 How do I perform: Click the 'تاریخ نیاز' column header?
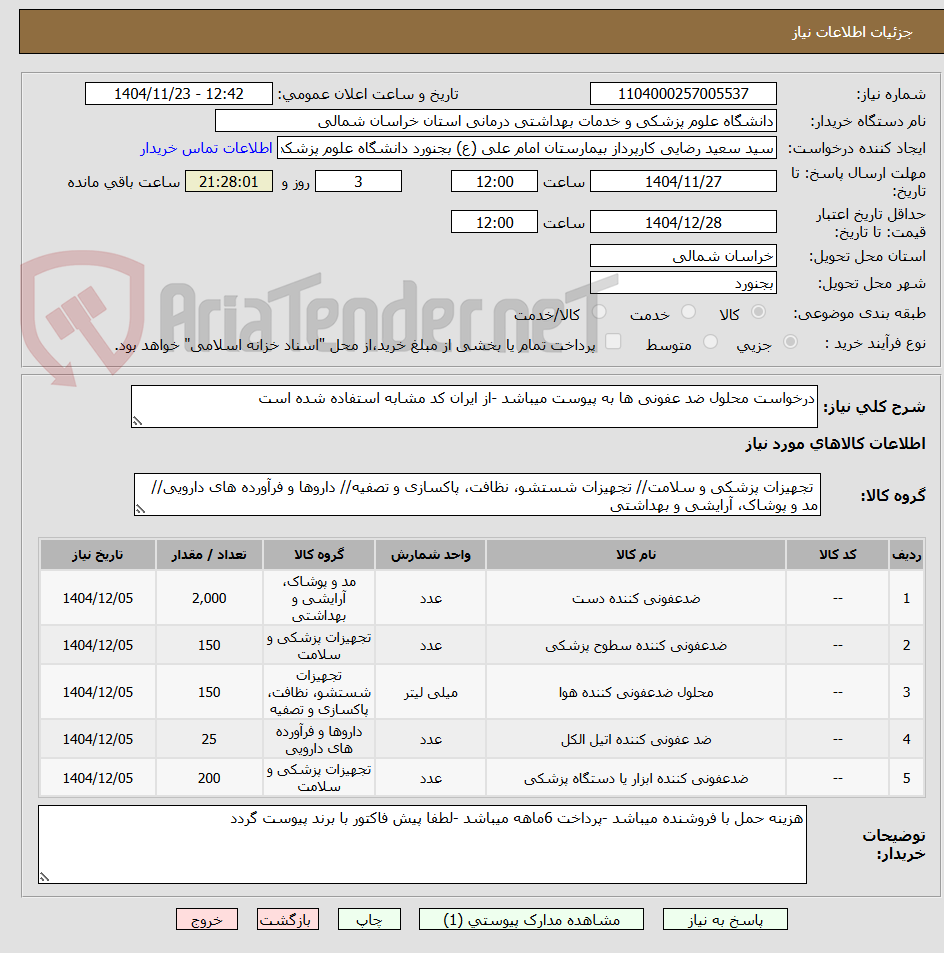[98, 555]
